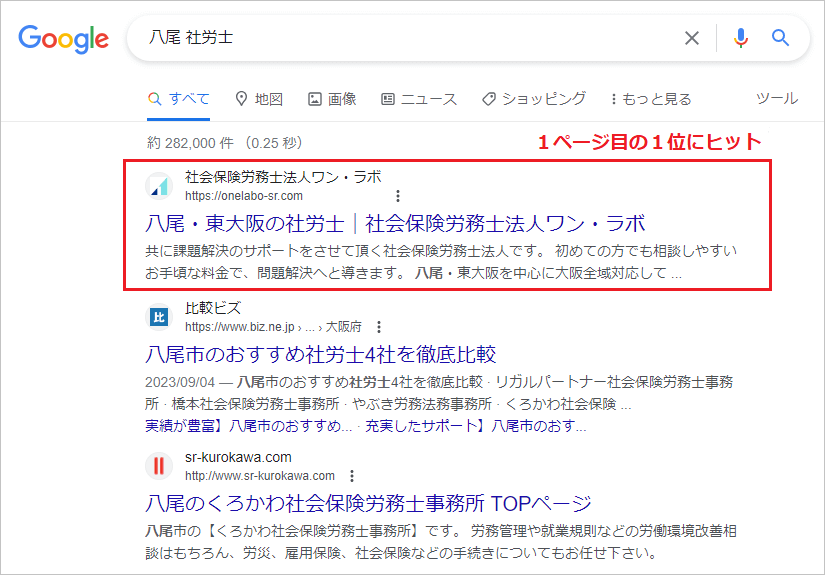Open more options for onelabo-sr.com result
This screenshot has width=825, height=575.
[x=398, y=196]
